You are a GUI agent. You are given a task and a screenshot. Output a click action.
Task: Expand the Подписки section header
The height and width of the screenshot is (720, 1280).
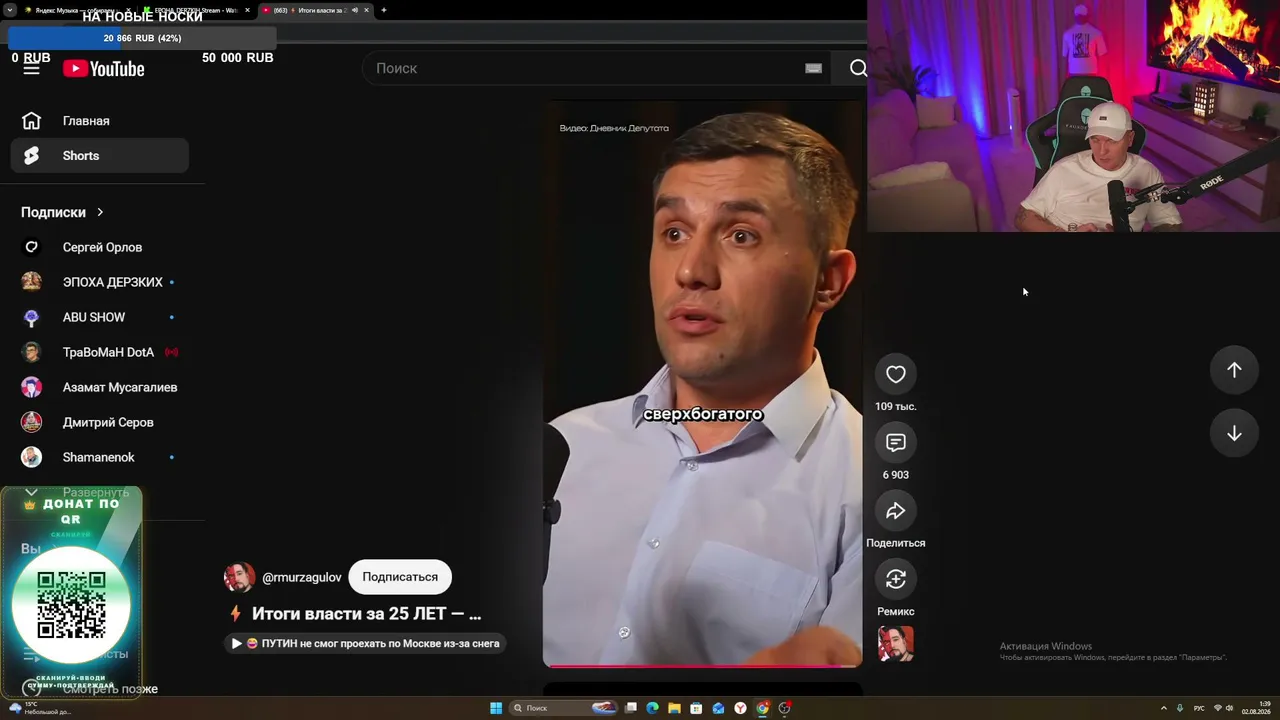62,212
